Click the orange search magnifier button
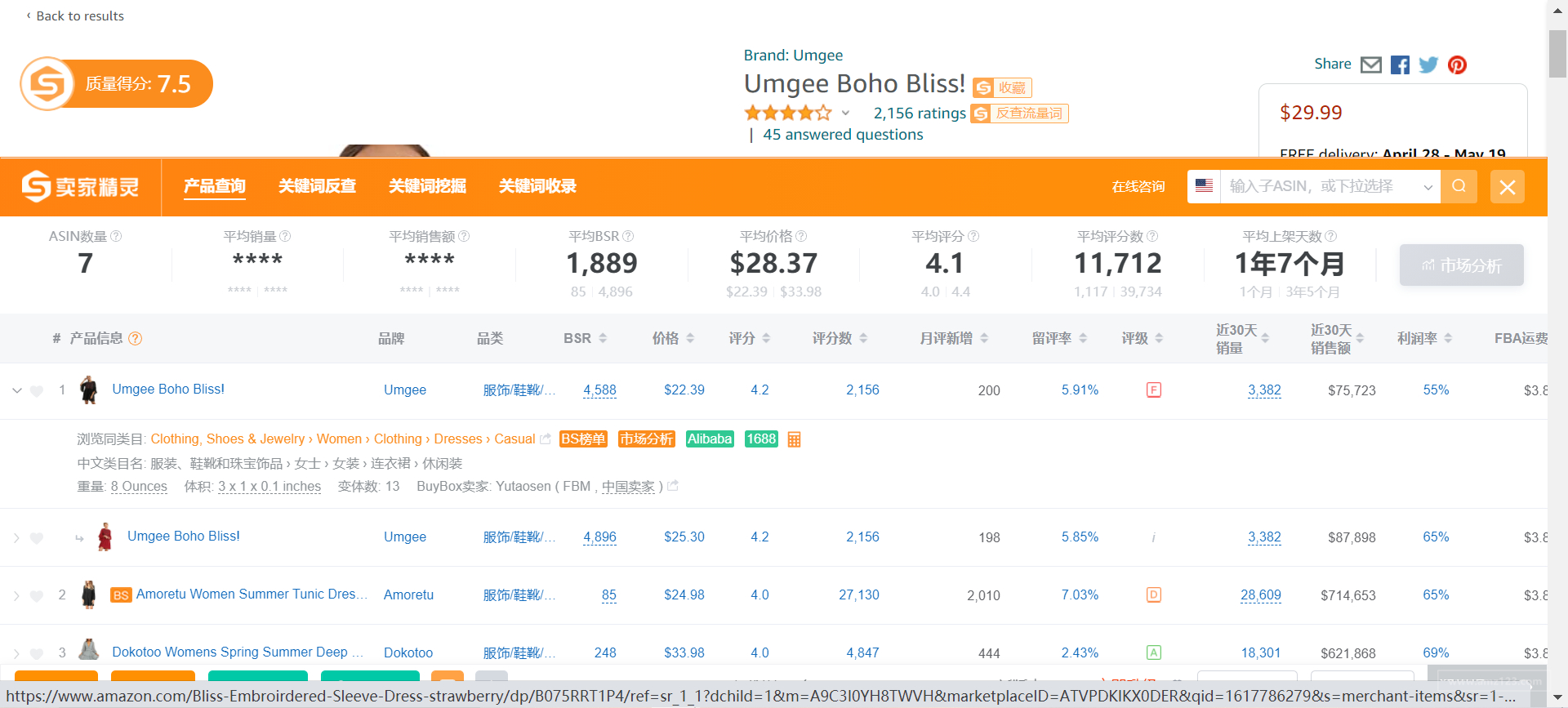 [1459, 186]
